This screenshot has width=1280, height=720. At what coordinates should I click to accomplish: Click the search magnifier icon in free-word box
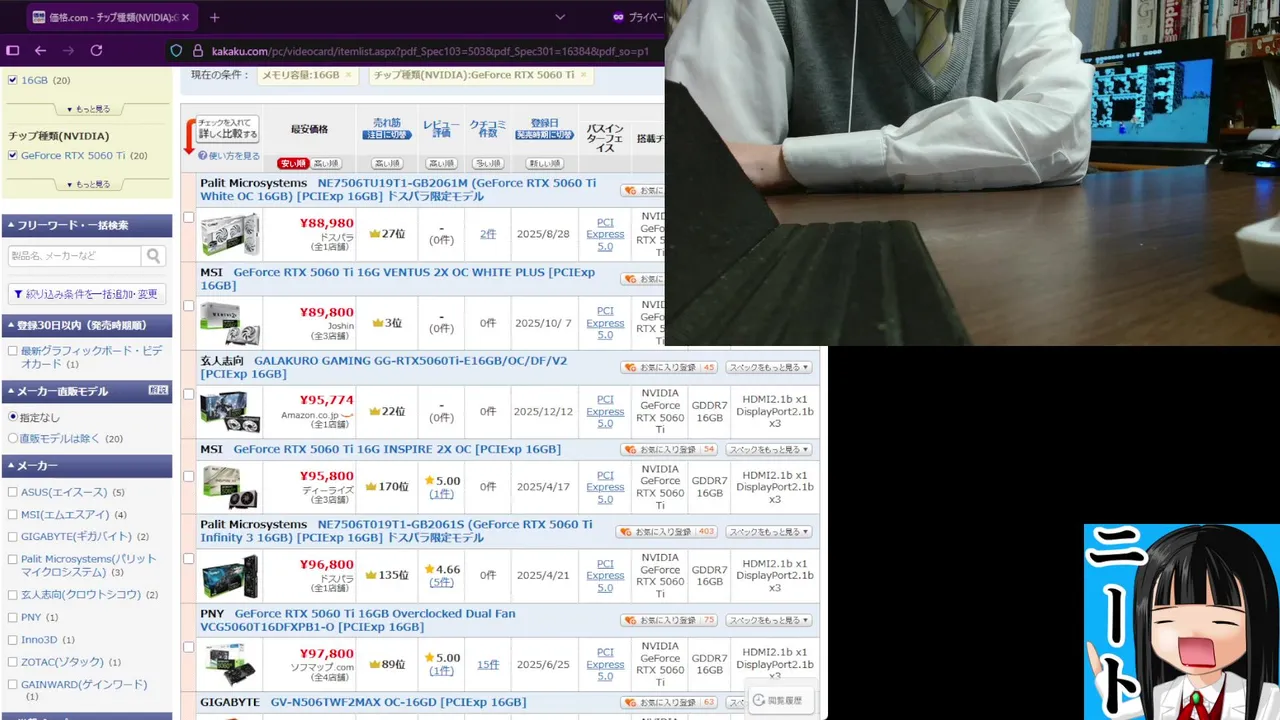tap(154, 256)
